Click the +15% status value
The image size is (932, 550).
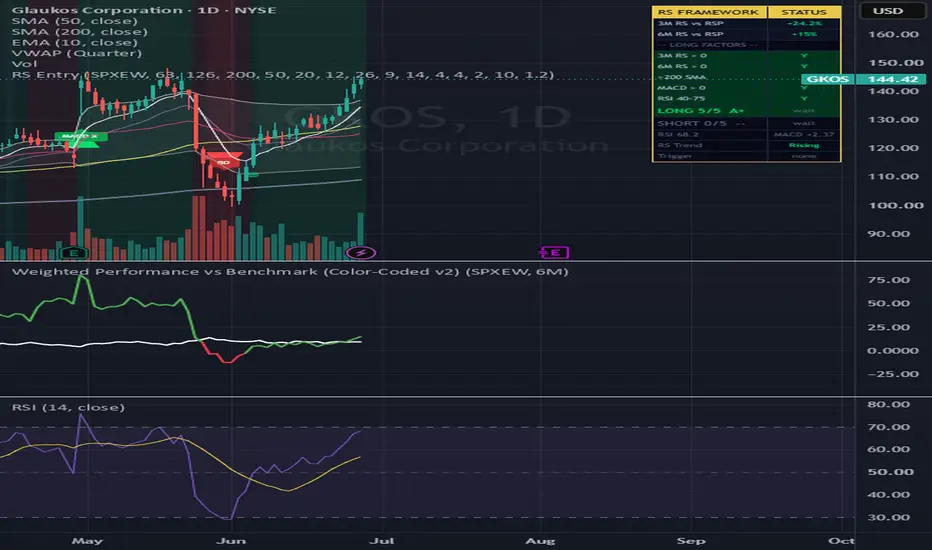coord(804,34)
